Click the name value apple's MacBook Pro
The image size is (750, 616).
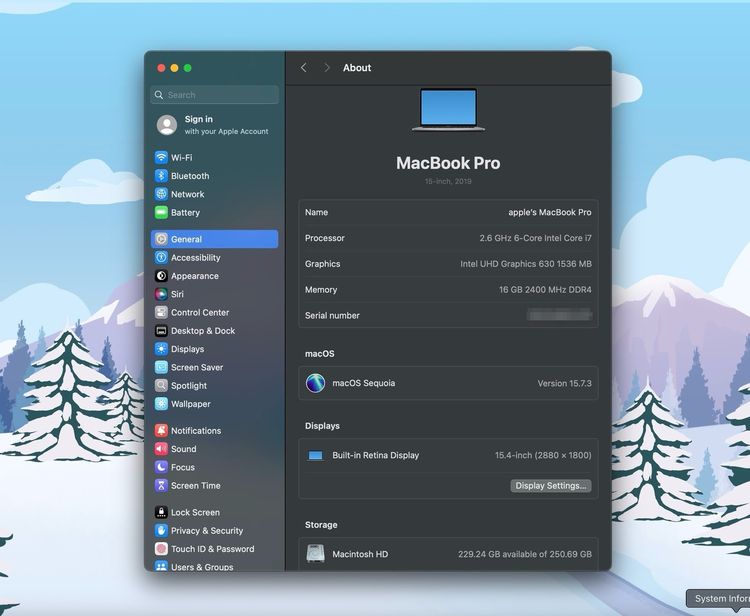click(x=550, y=212)
